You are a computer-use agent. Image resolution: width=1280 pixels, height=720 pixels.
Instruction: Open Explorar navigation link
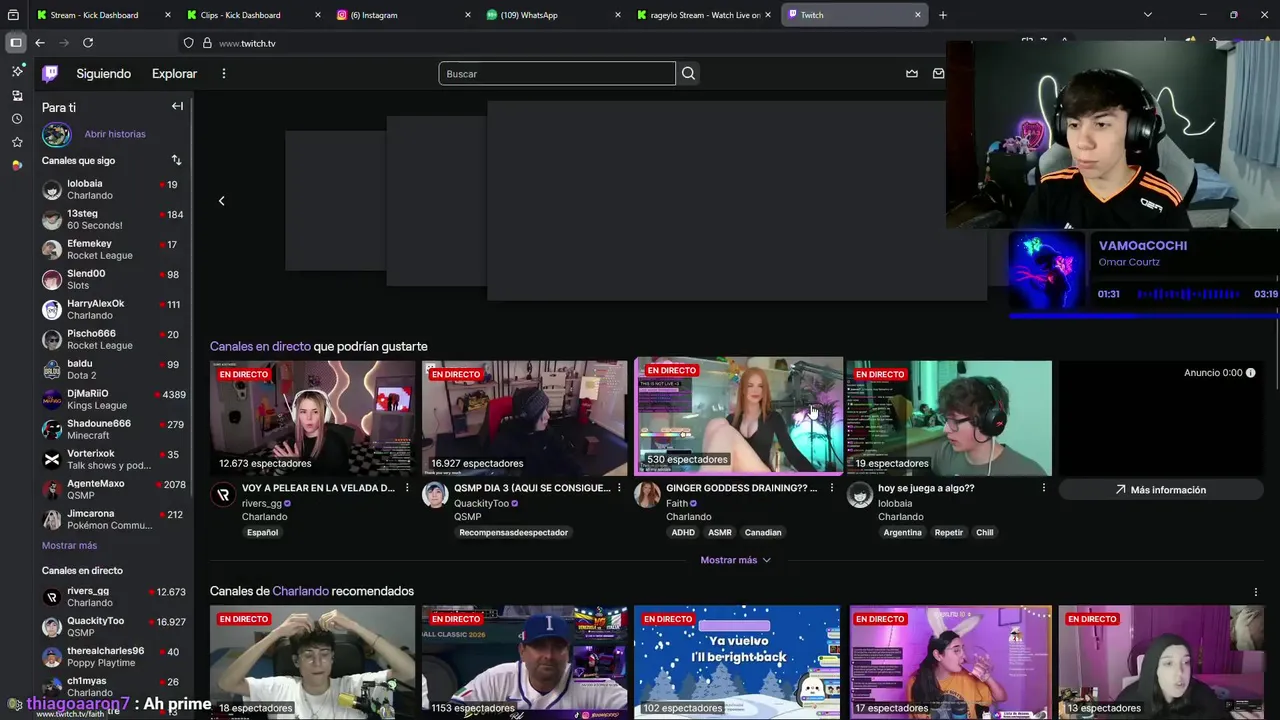(174, 73)
